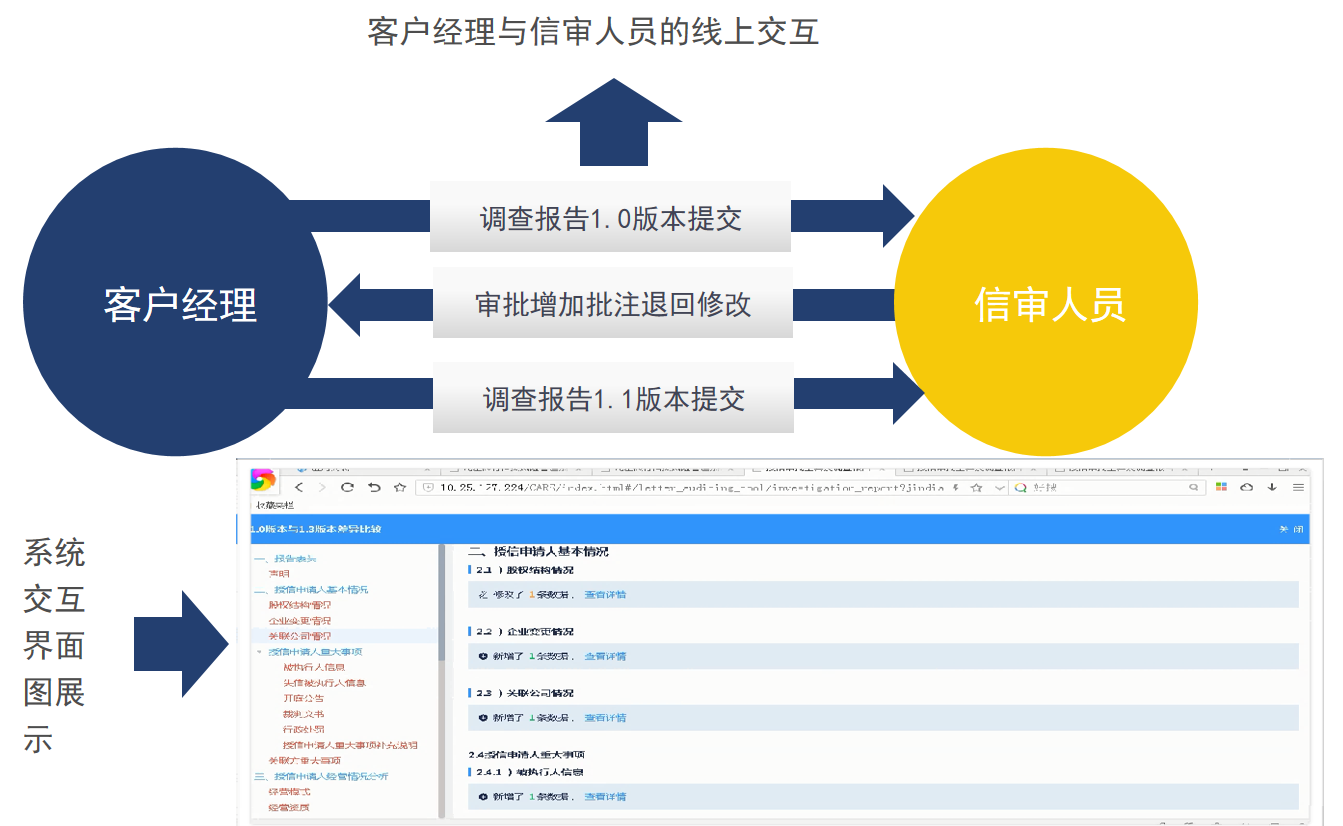Click the cloud sync icon
The width and height of the screenshot is (1343, 826).
pos(1246,487)
